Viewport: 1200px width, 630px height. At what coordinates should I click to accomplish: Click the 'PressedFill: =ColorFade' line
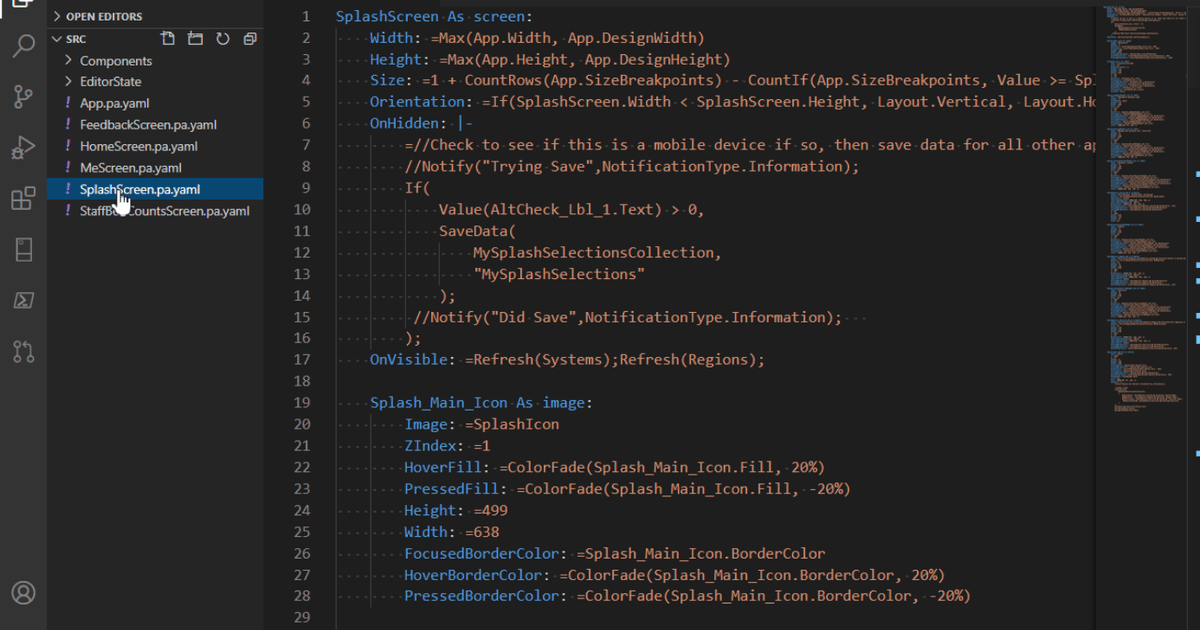click(627, 489)
